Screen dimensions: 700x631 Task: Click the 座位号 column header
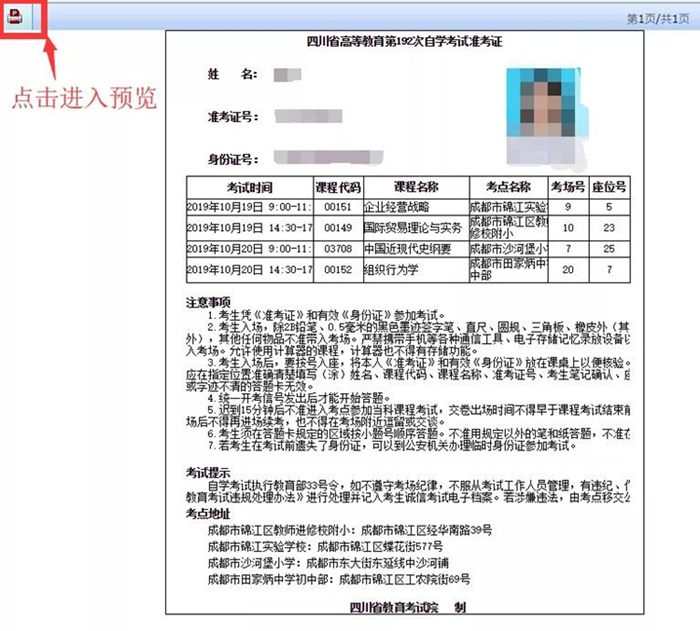click(x=609, y=187)
